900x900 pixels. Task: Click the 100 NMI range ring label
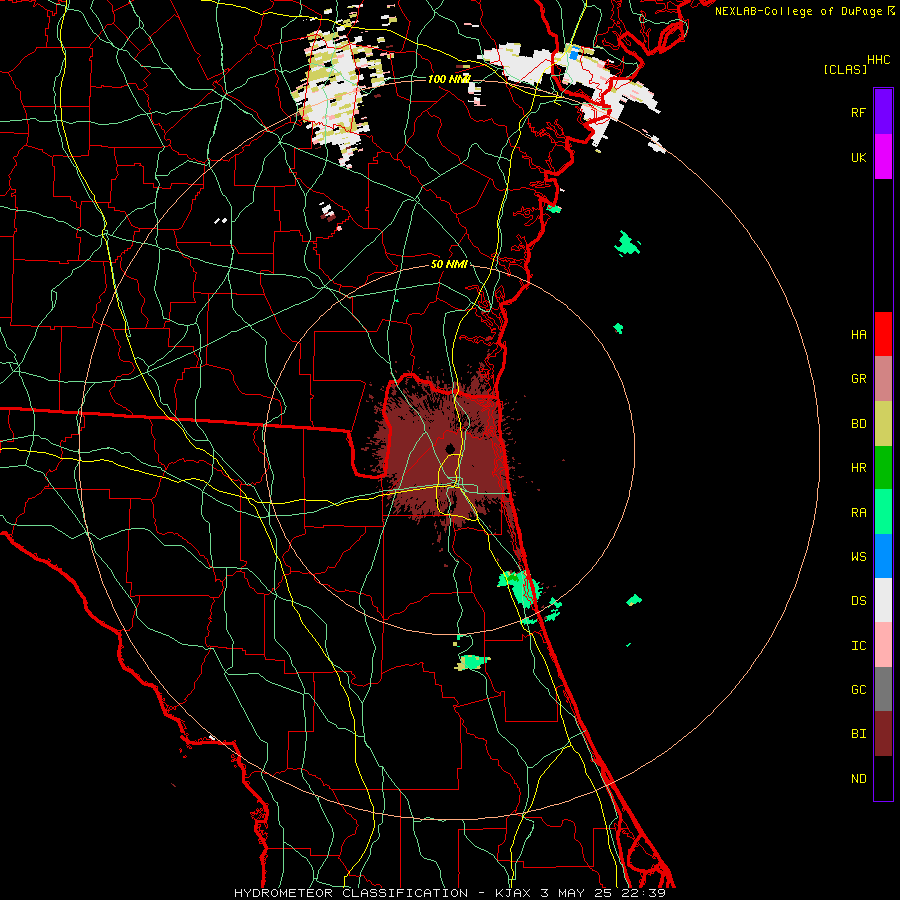tap(449, 79)
